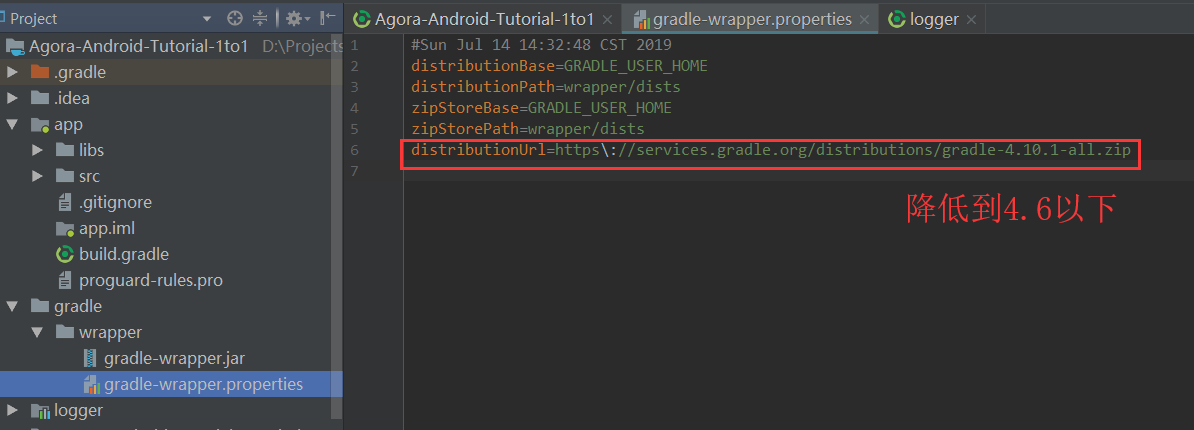
Task: Click the logger module icon in tree
Action: tap(40, 410)
